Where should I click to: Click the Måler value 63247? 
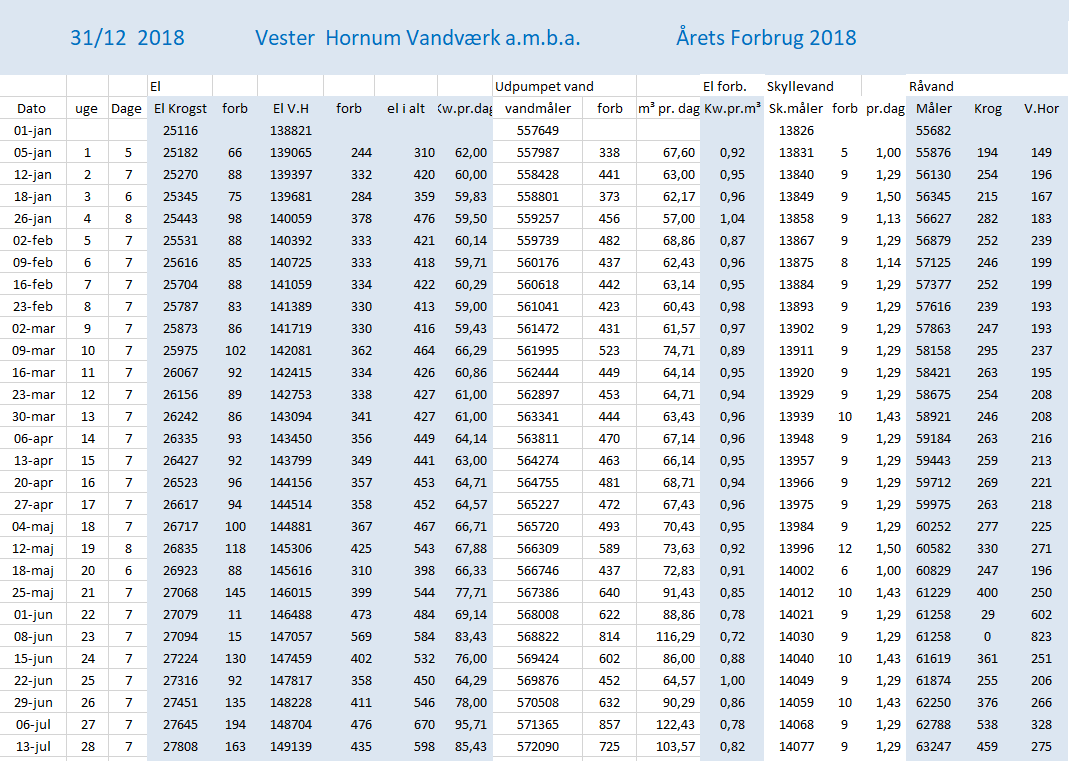[933, 747]
